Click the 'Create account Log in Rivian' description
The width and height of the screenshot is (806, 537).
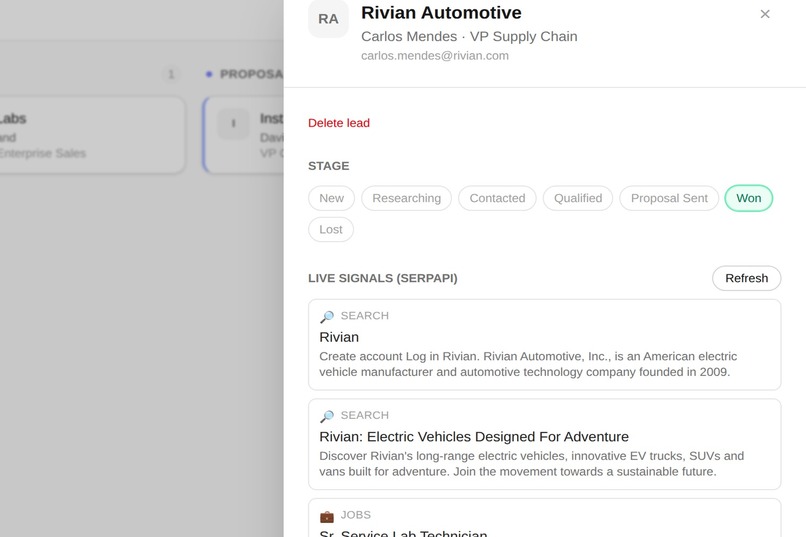click(x=528, y=364)
